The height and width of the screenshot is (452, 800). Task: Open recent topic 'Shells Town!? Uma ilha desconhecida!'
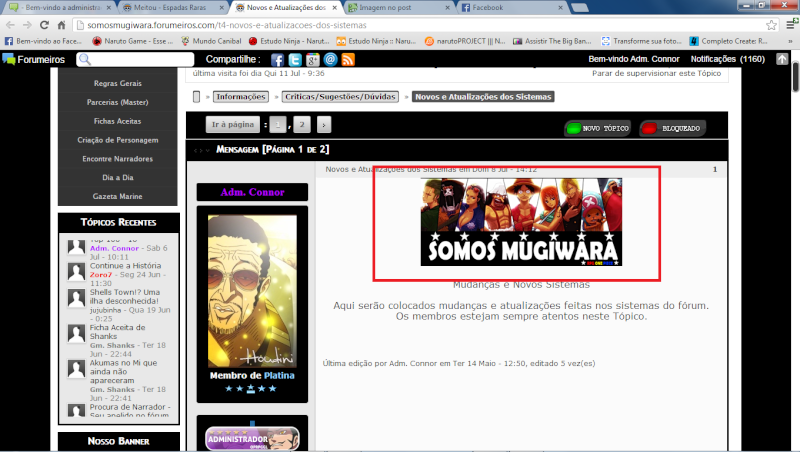[x=125, y=296]
